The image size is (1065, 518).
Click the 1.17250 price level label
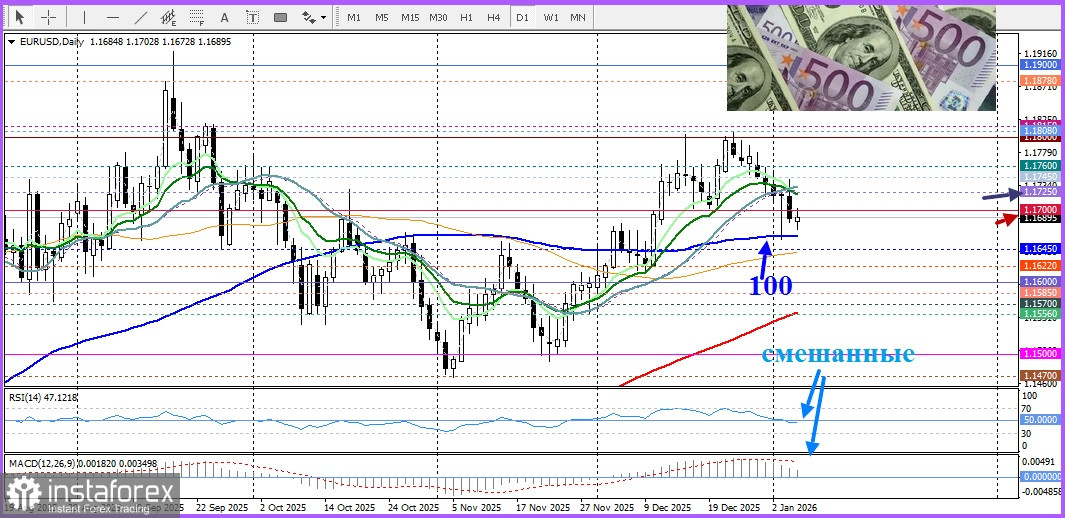pos(1040,193)
